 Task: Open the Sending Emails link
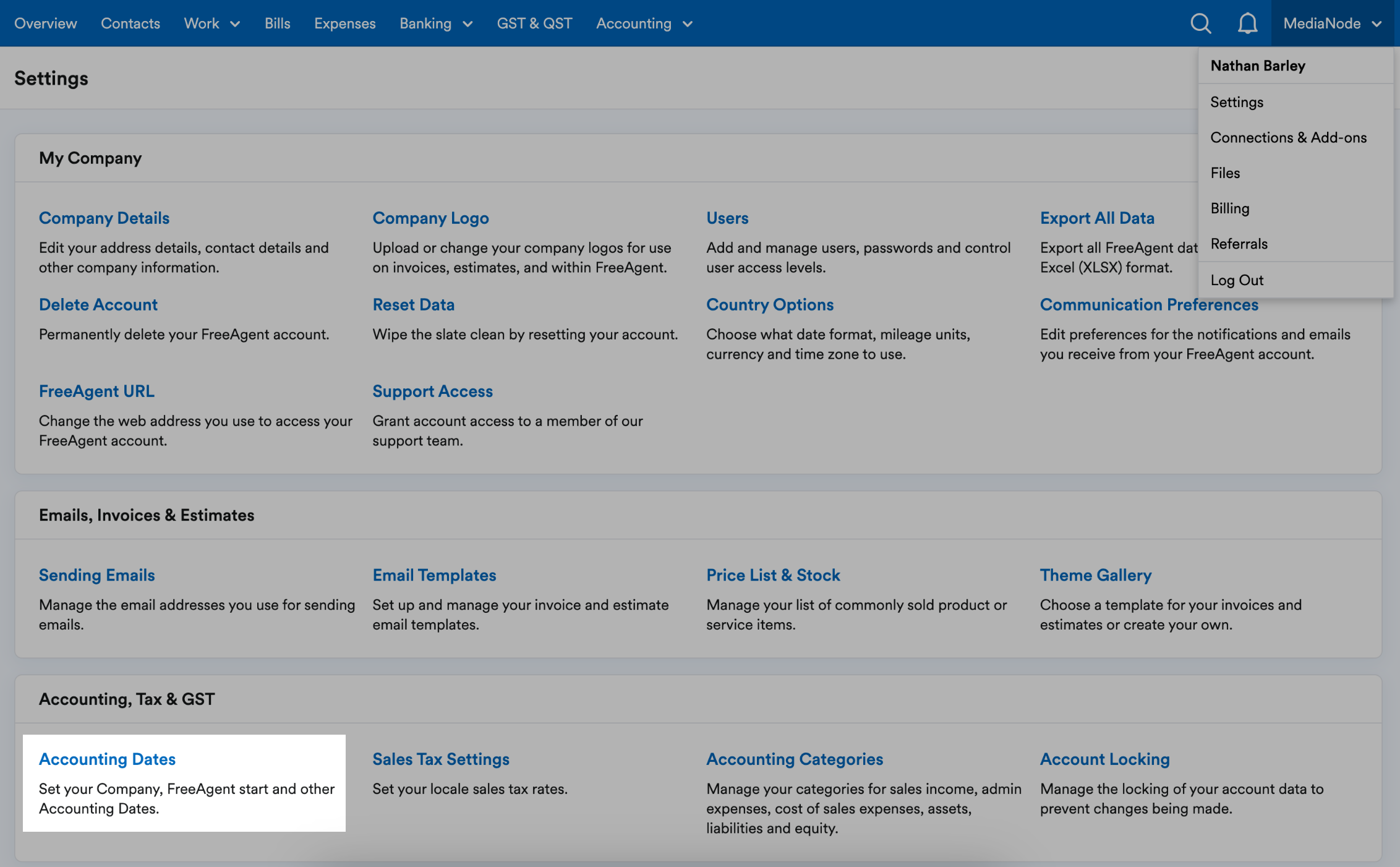point(96,574)
